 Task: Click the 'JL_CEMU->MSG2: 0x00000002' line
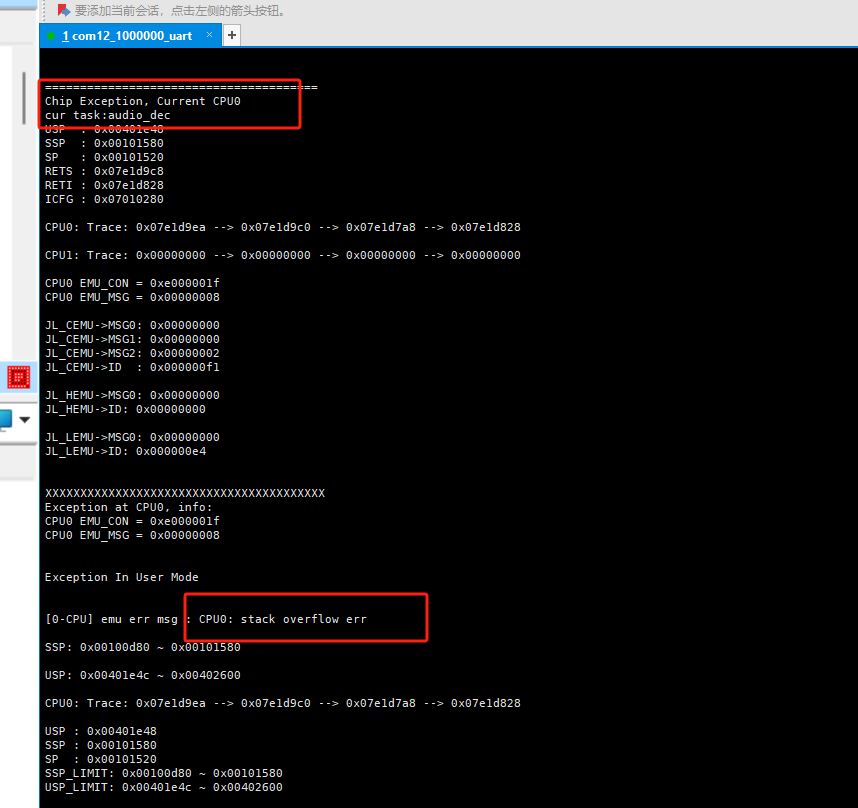tap(132, 353)
